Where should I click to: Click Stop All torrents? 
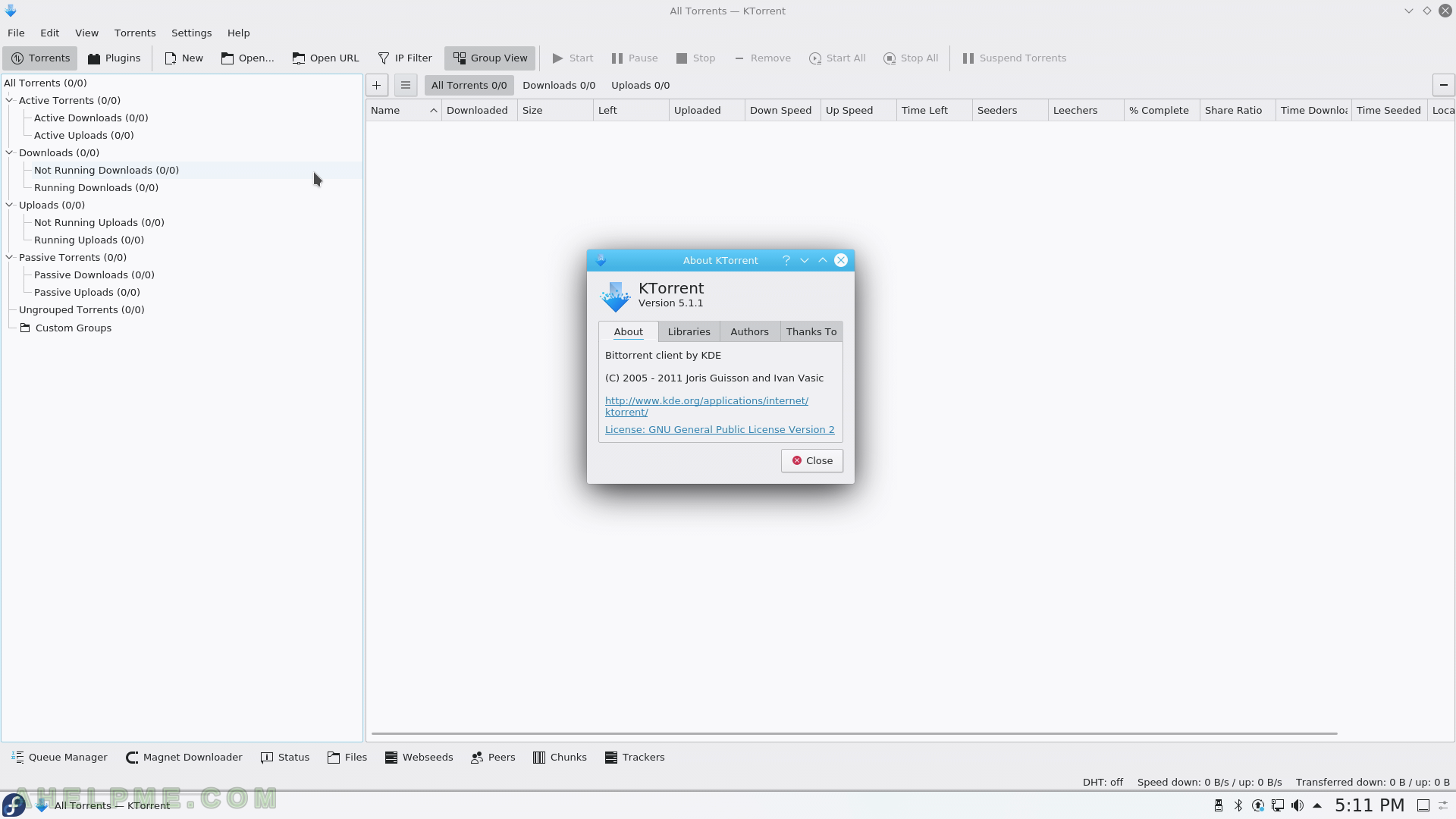(x=911, y=58)
